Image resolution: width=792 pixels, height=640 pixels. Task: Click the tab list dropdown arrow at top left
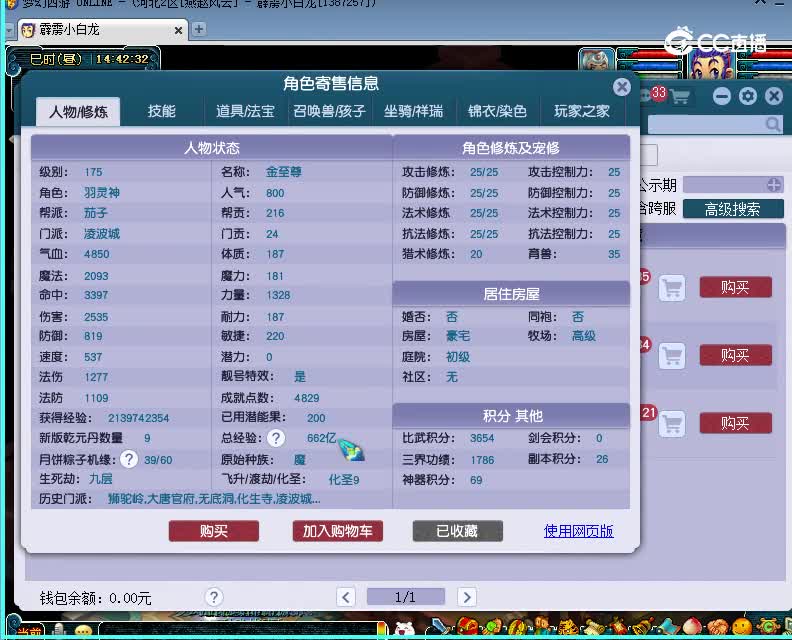(x=9, y=31)
